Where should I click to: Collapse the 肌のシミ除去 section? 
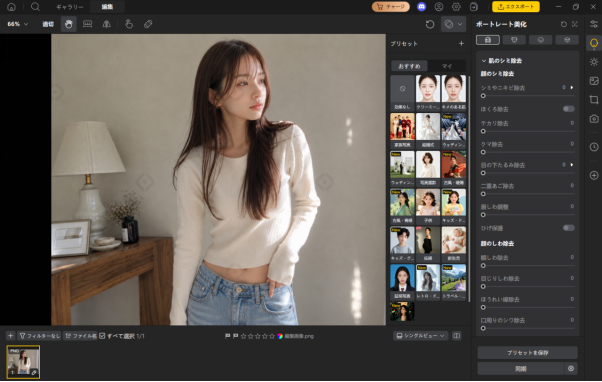(484, 61)
